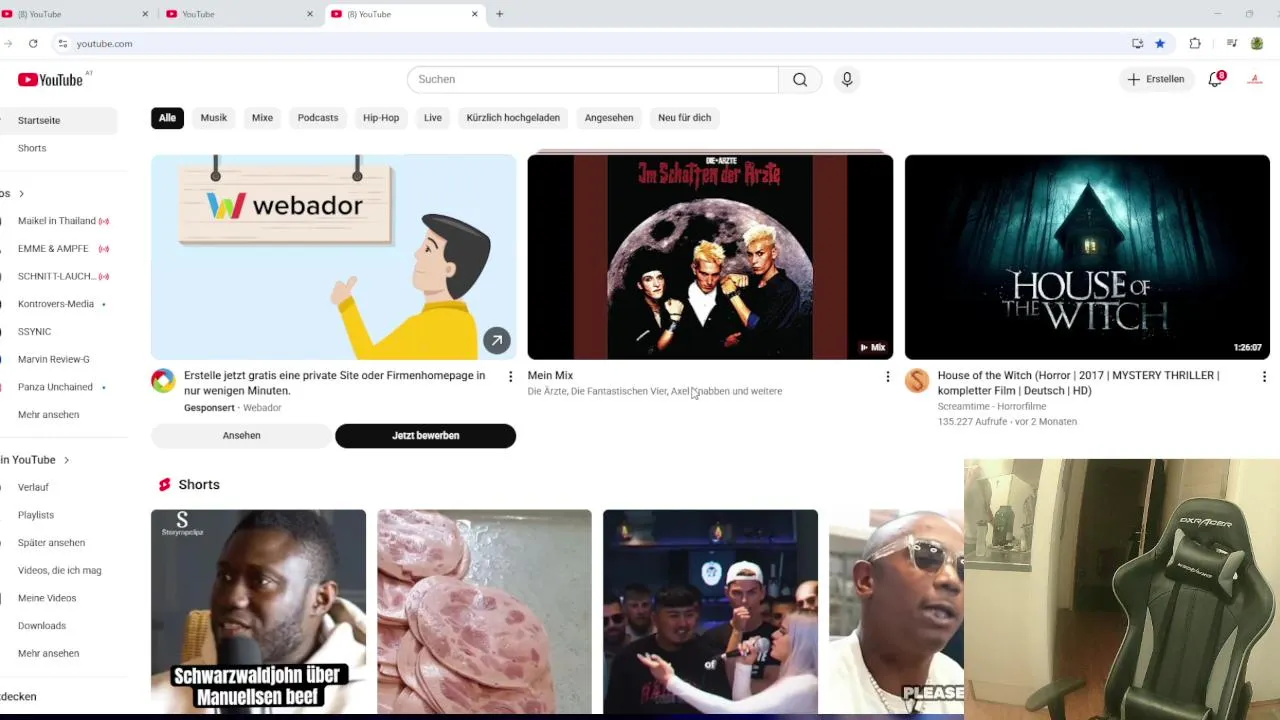Open the House of the Witch video title
The width and height of the screenshot is (1280, 720).
point(1078,383)
